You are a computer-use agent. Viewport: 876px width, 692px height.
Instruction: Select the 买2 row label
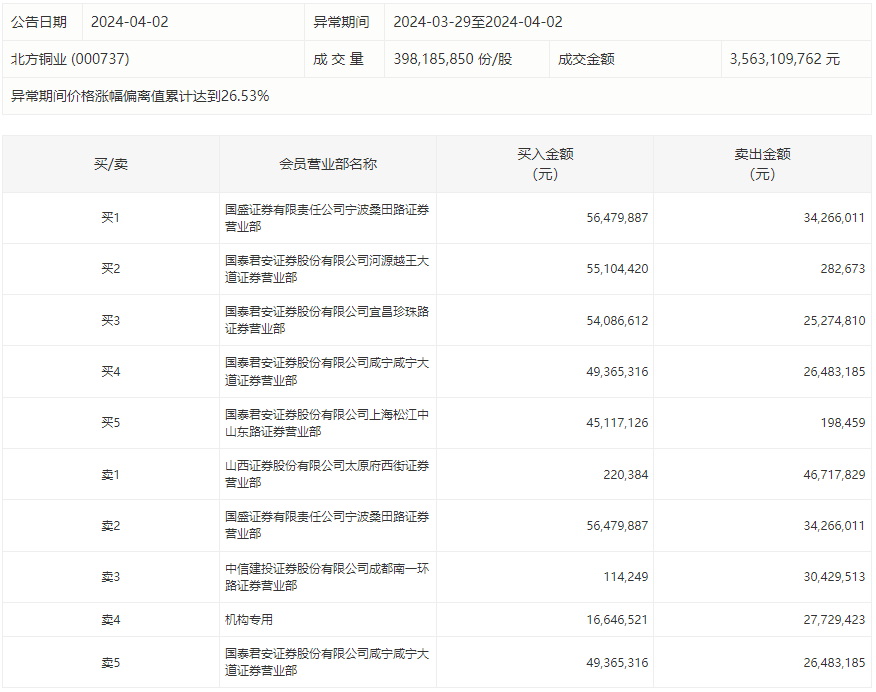click(111, 269)
